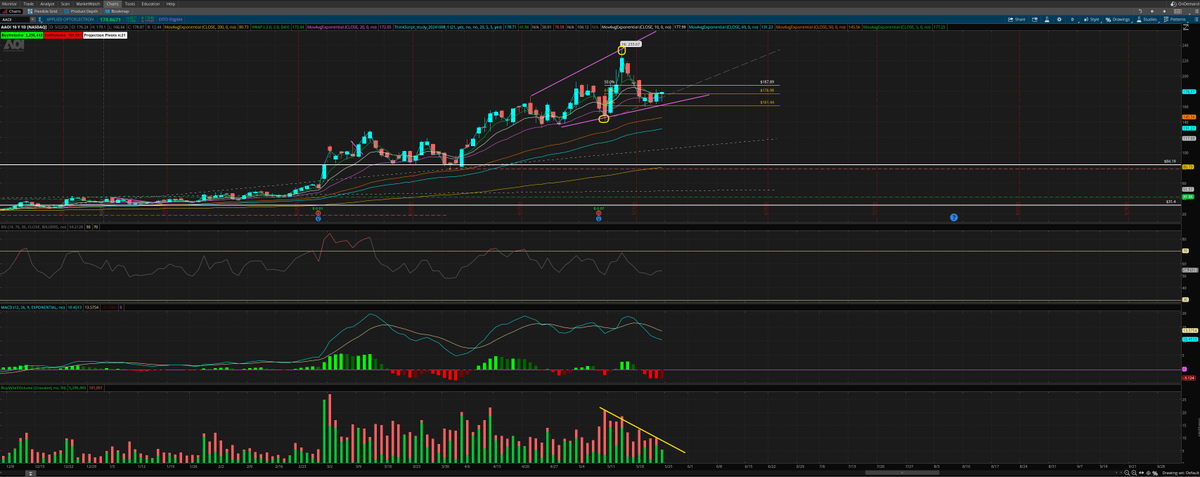Viewport: 1200px width, 477px height.
Task: Click the 176.8671 last price value
Action: 110,19
